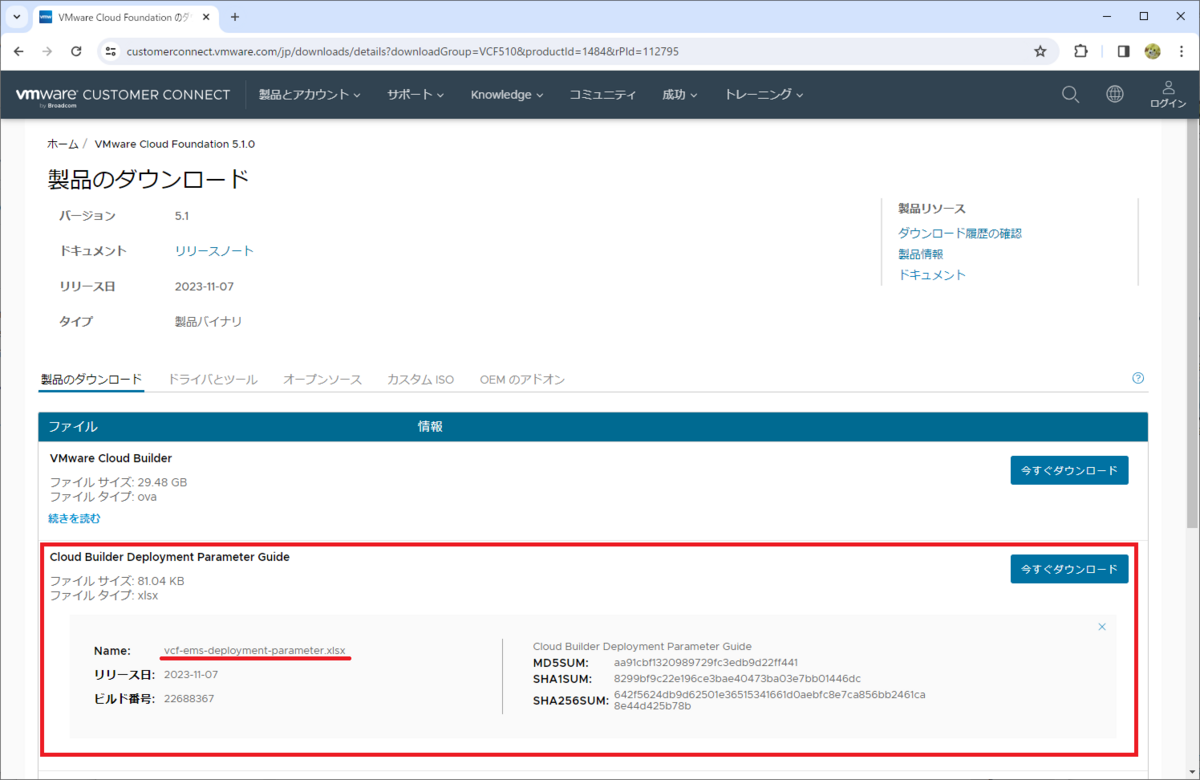
Task: Expand the Knowledge dropdown menu
Action: click(x=507, y=95)
